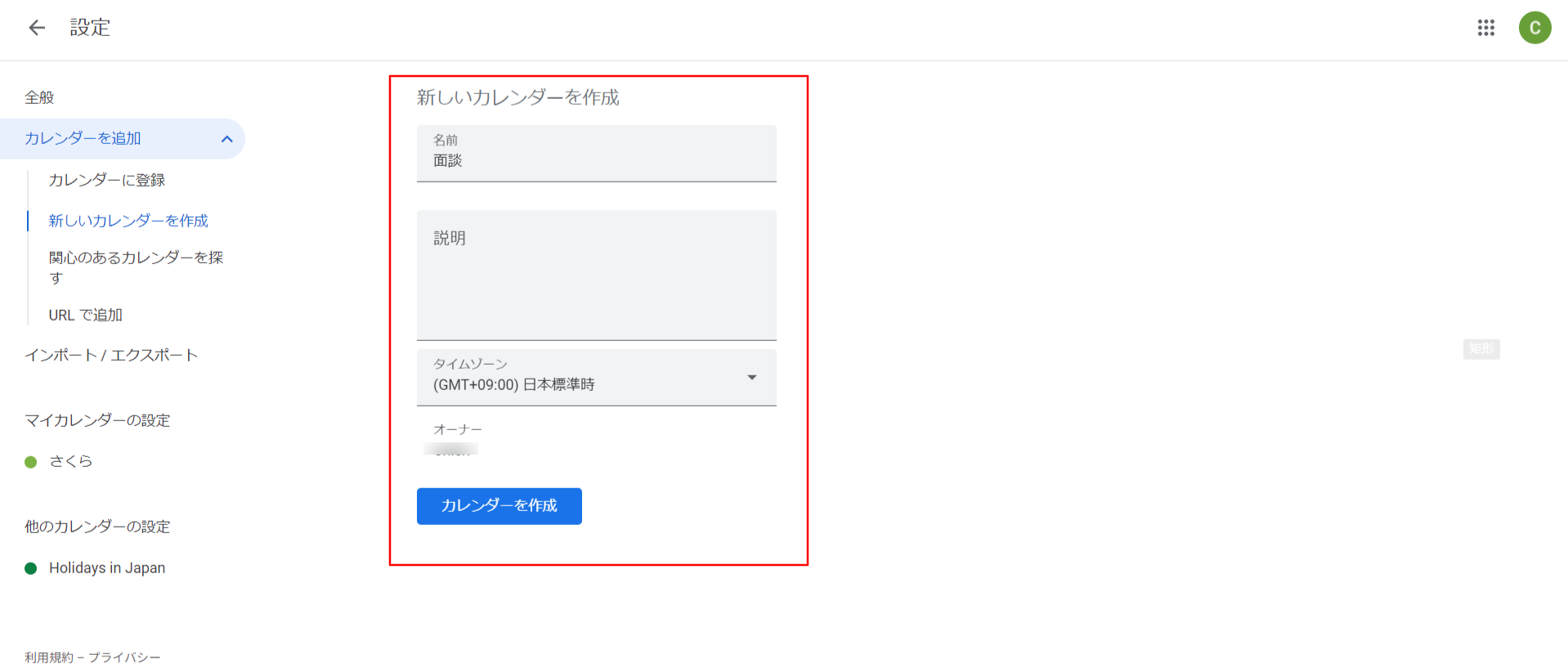
Task: Open the account avatar menu
Action: point(1534,28)
